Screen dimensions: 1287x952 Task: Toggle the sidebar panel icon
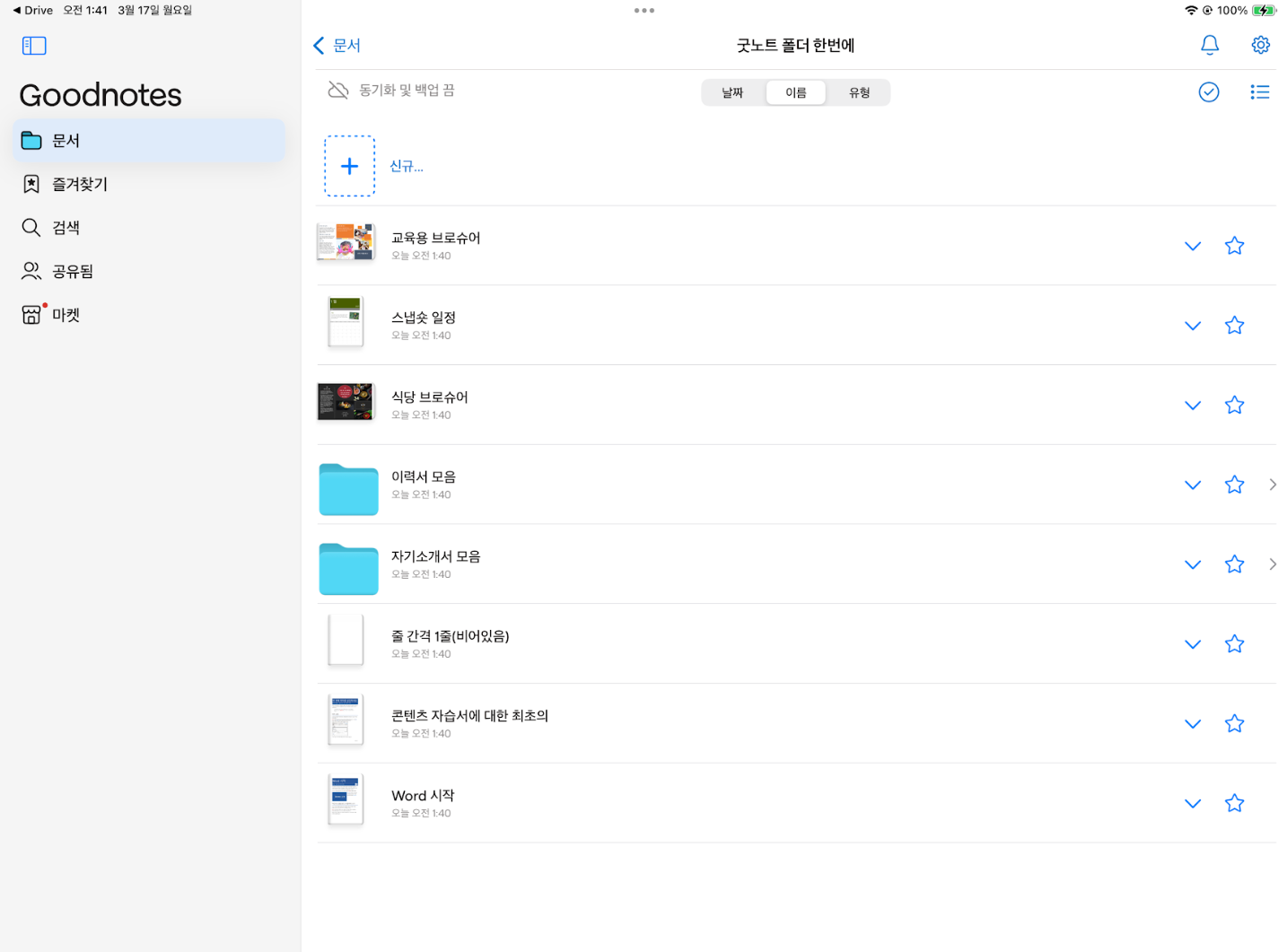(x=34, y=46)
